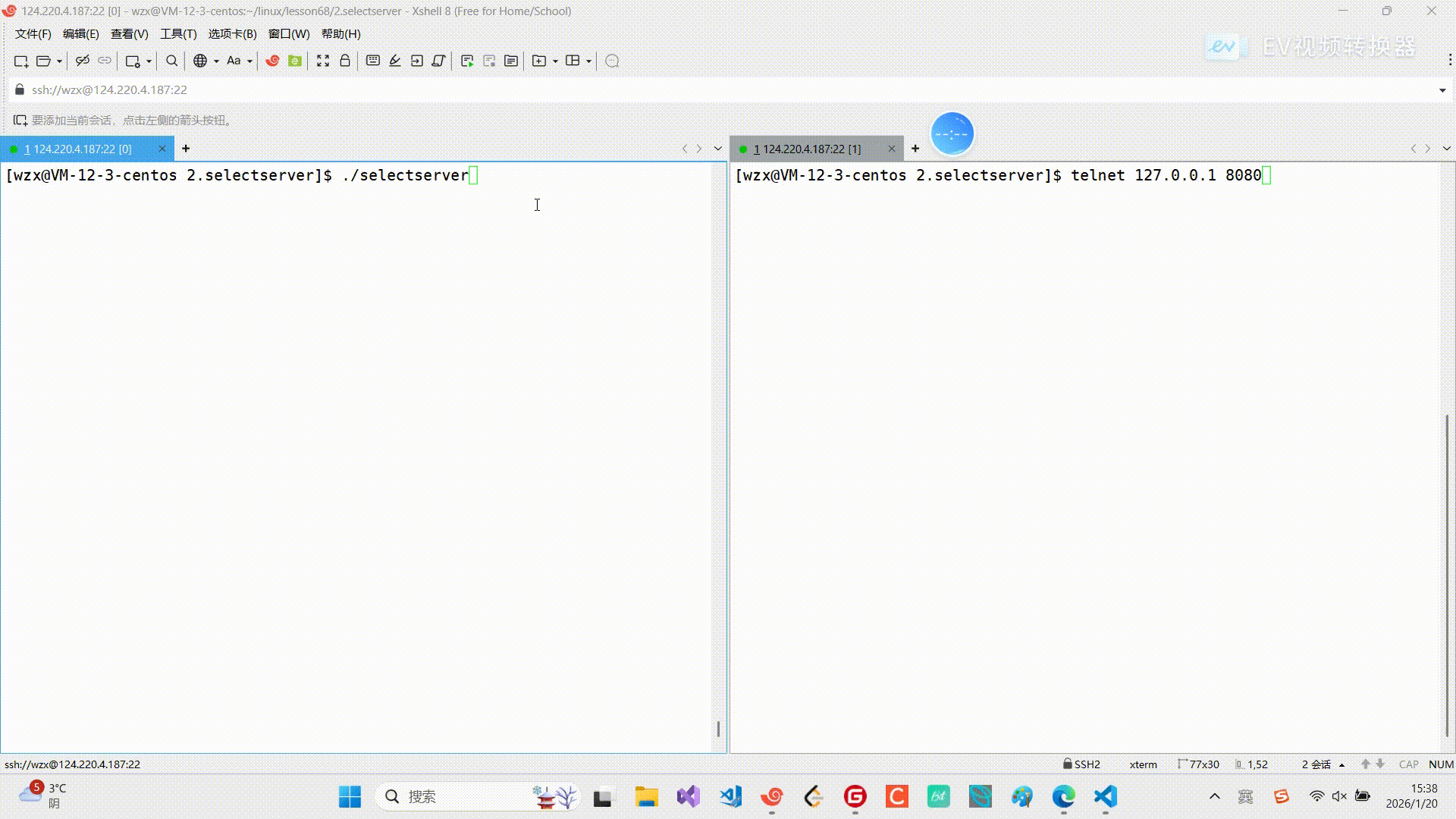This screenshot has width=1456, height=819.
Task: Click the fullscreen toolbar icon
Action: click(323, 61)
